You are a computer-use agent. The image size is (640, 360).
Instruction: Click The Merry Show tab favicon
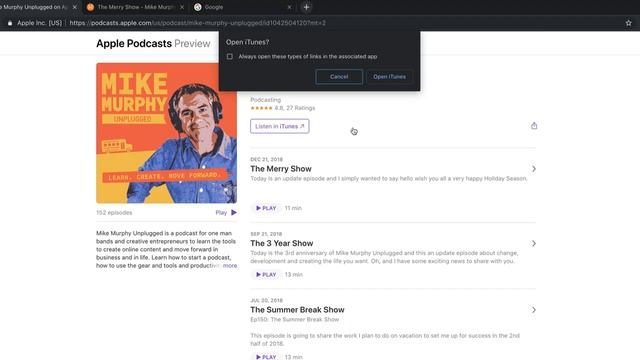point(91,7)
